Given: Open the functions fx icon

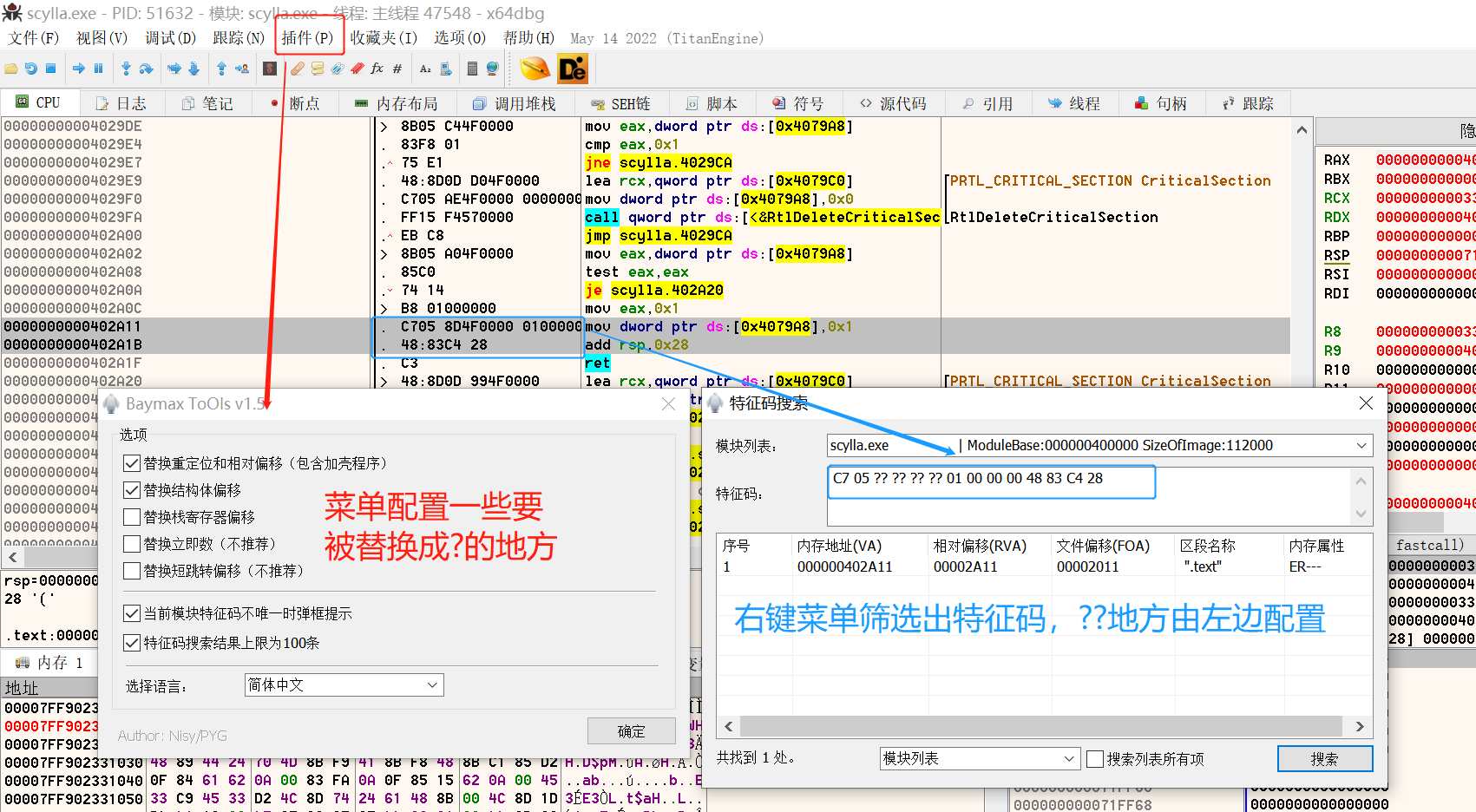Looking at the screenshot, I should tap(377, 69).
